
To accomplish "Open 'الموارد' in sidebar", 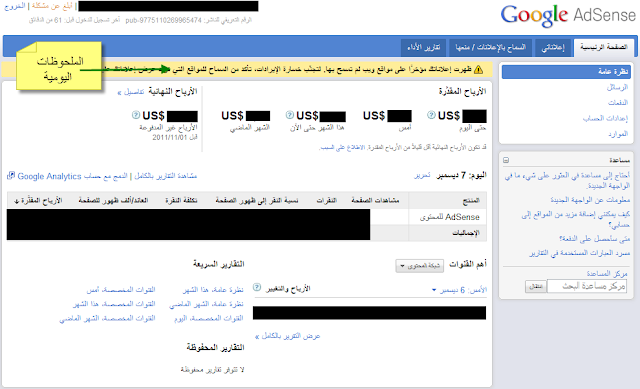I will point(618,134).
